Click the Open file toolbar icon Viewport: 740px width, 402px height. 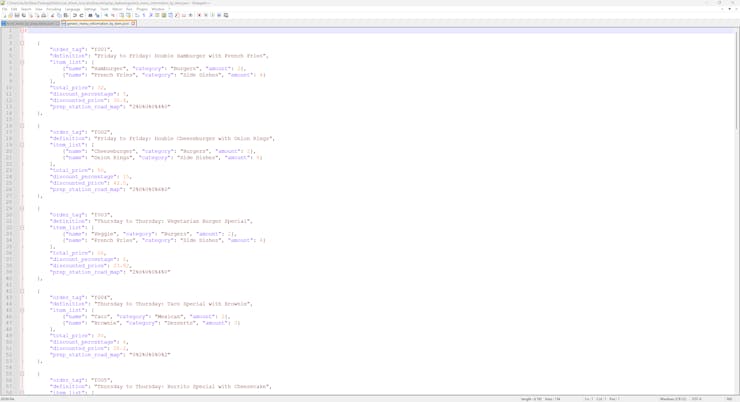point(10,15)
